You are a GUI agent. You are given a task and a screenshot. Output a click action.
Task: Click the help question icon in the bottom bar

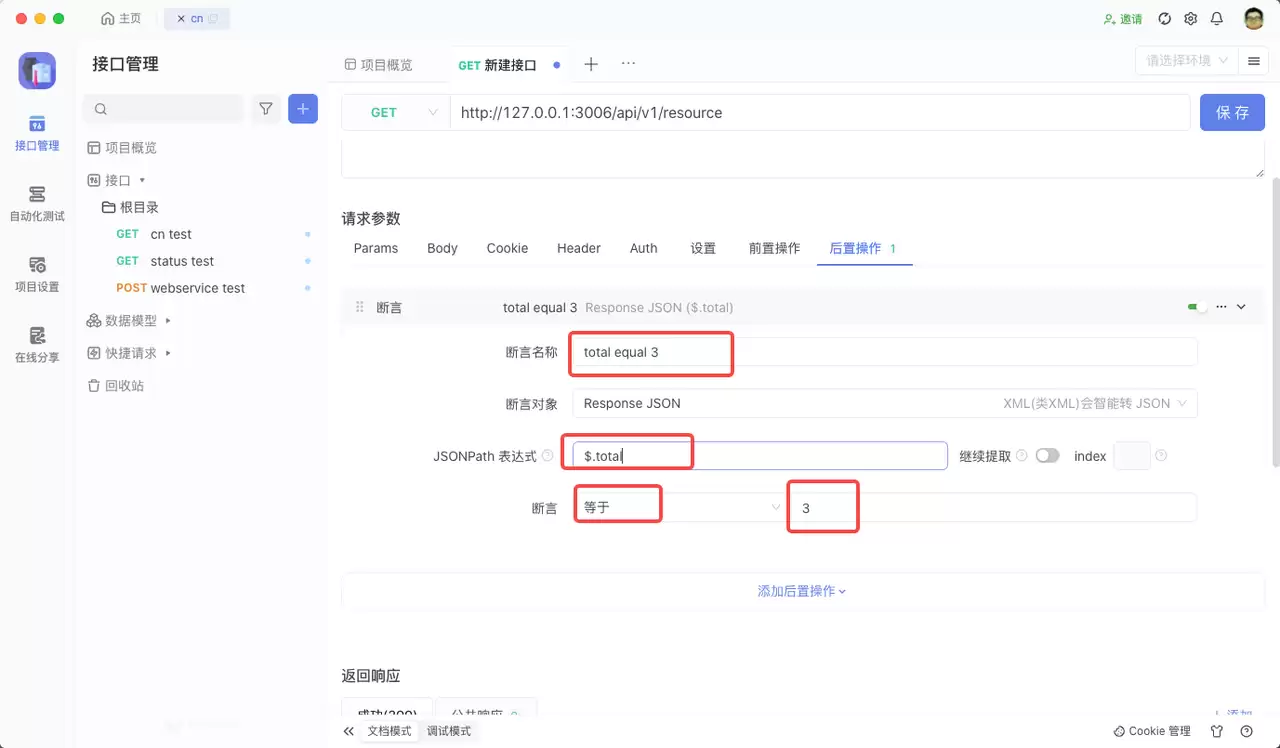1245,731
